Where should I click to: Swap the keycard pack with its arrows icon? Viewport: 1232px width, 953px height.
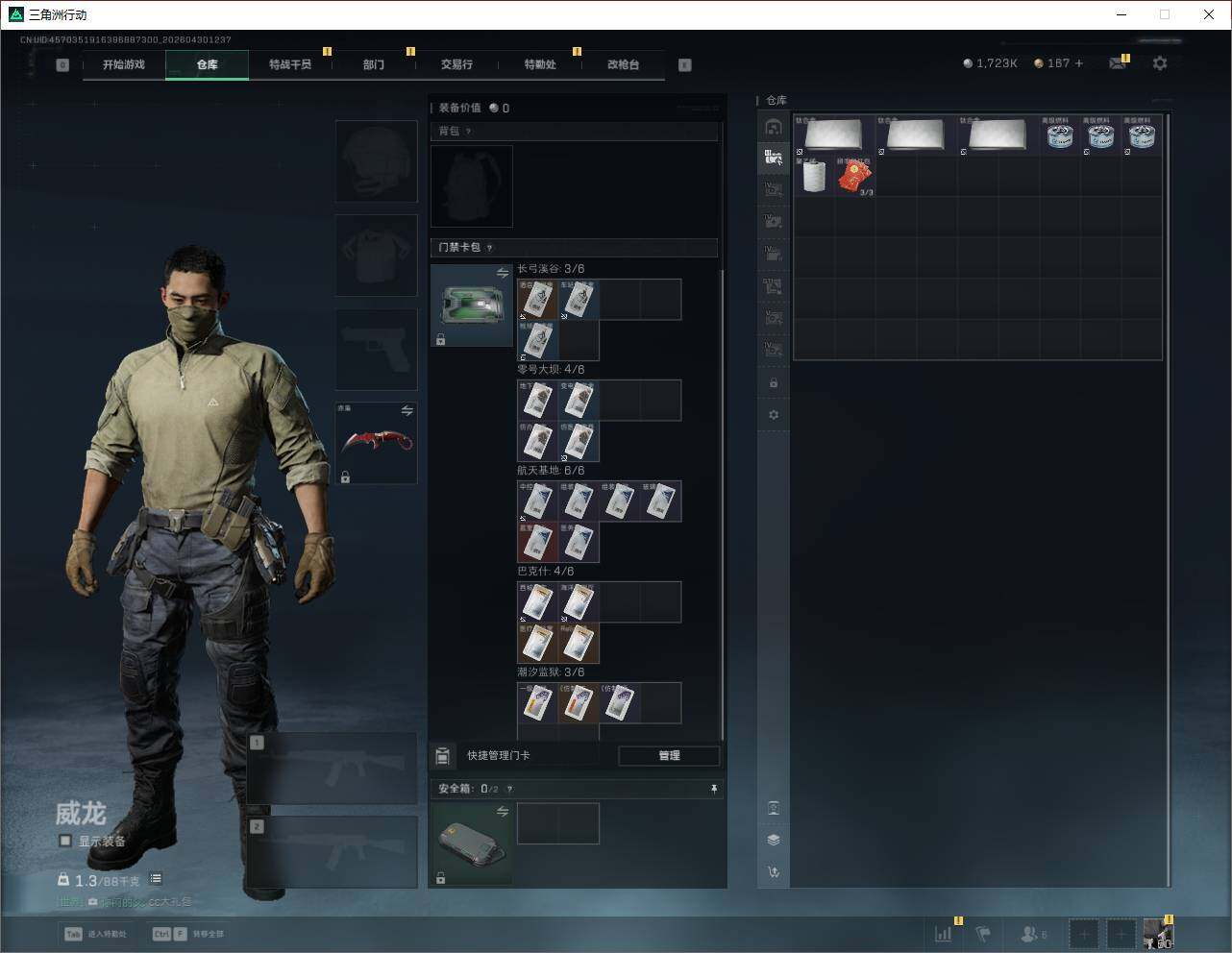click(502, 274)
